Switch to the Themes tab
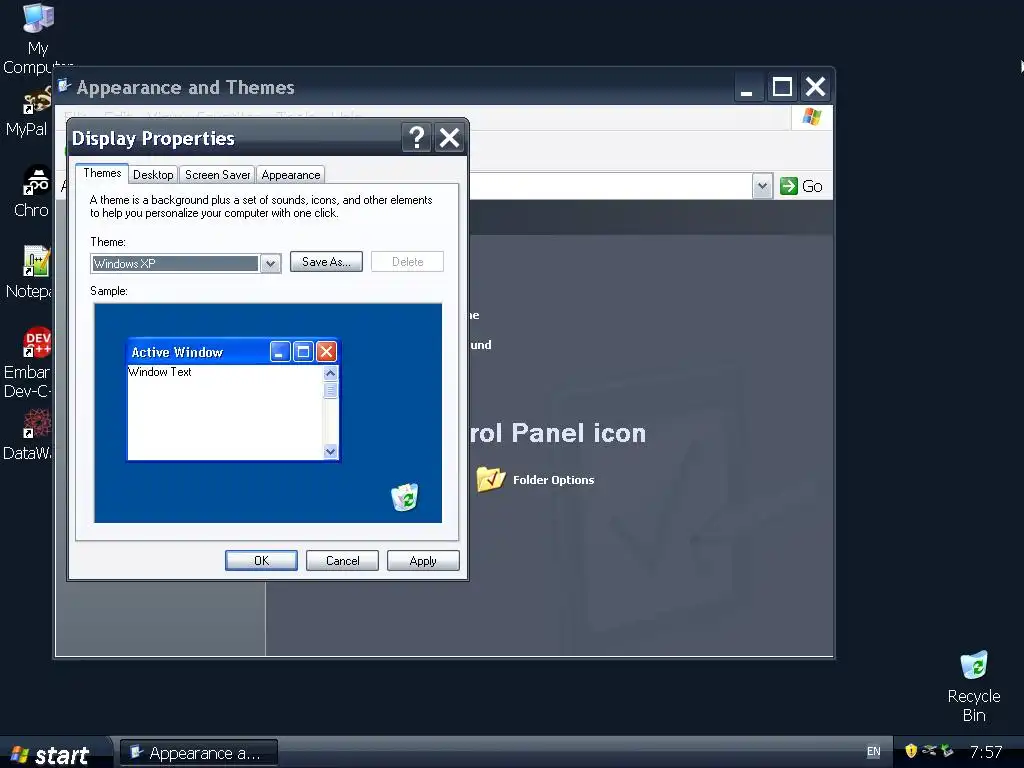This screenshot has height=768, width=1024. 102,173
